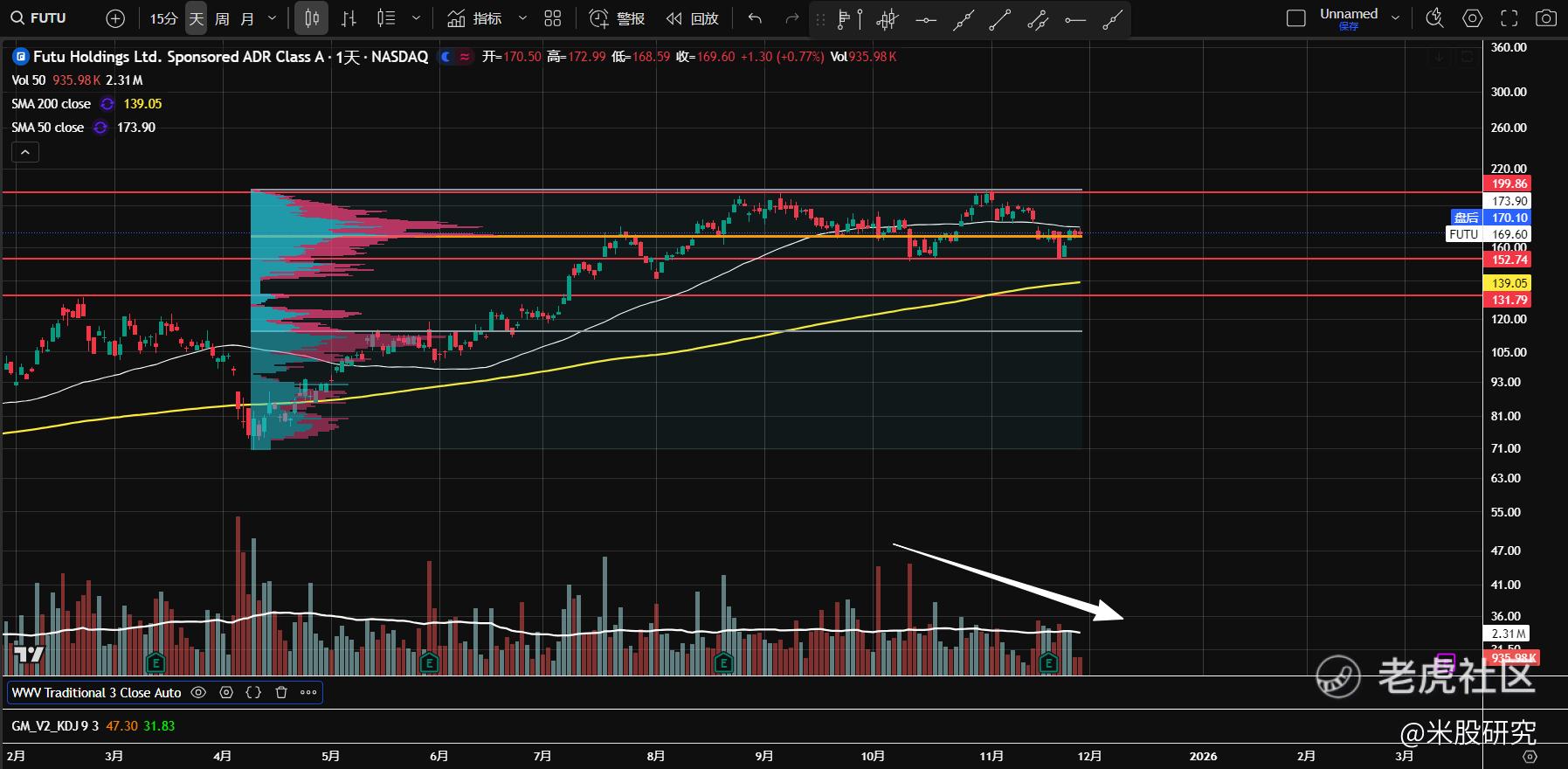Click the SMA 200 loading status icon
The width and height of the screenshot is (1568, 769).
click(x=107, y=104)
